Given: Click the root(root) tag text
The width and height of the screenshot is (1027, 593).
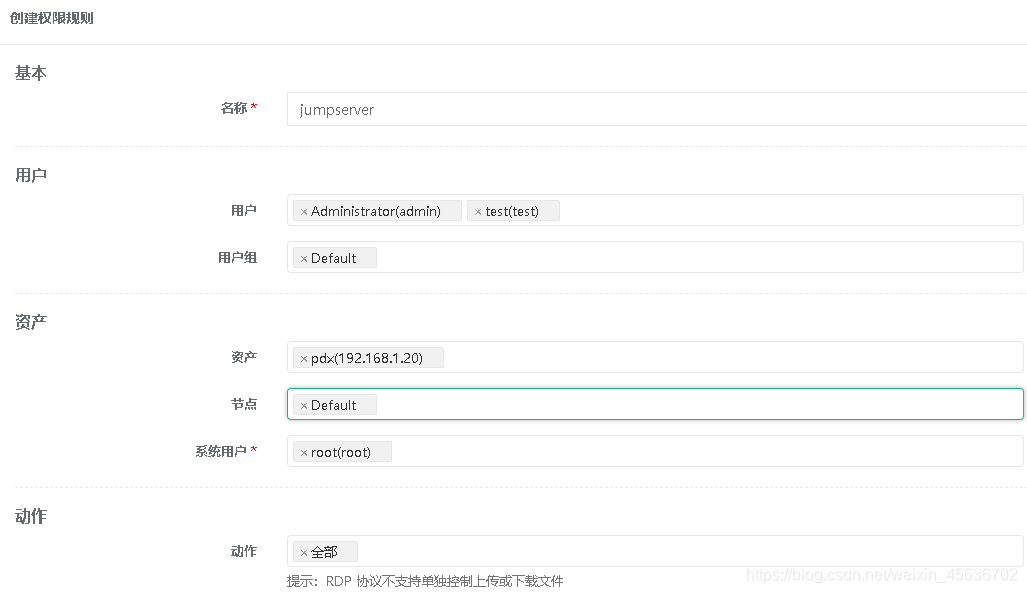Looking at the screenshot, I should pyautogui.click(x=341, y=452).
